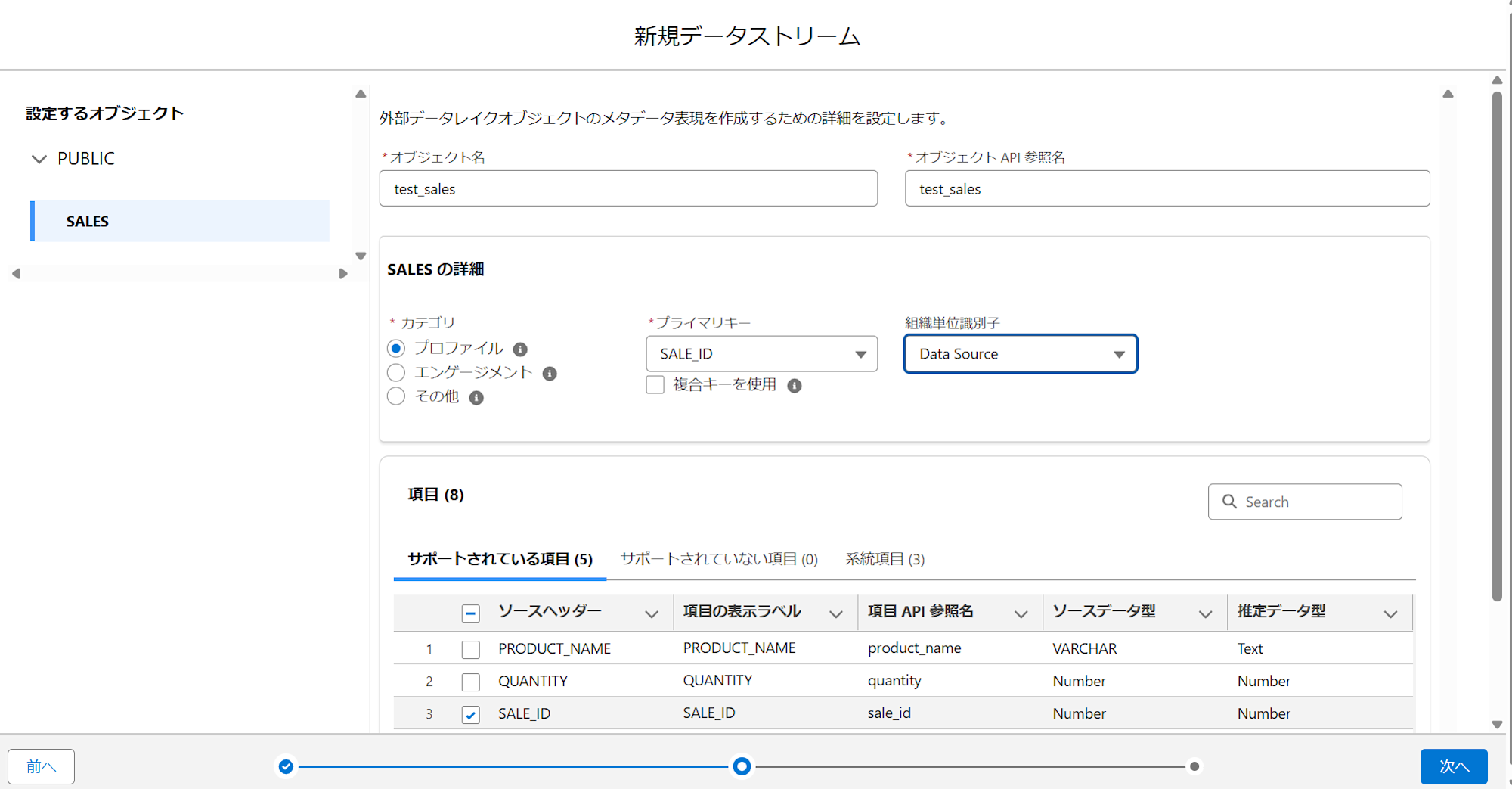Switch to サポートされていない項目 tab

tap(719, 559)
